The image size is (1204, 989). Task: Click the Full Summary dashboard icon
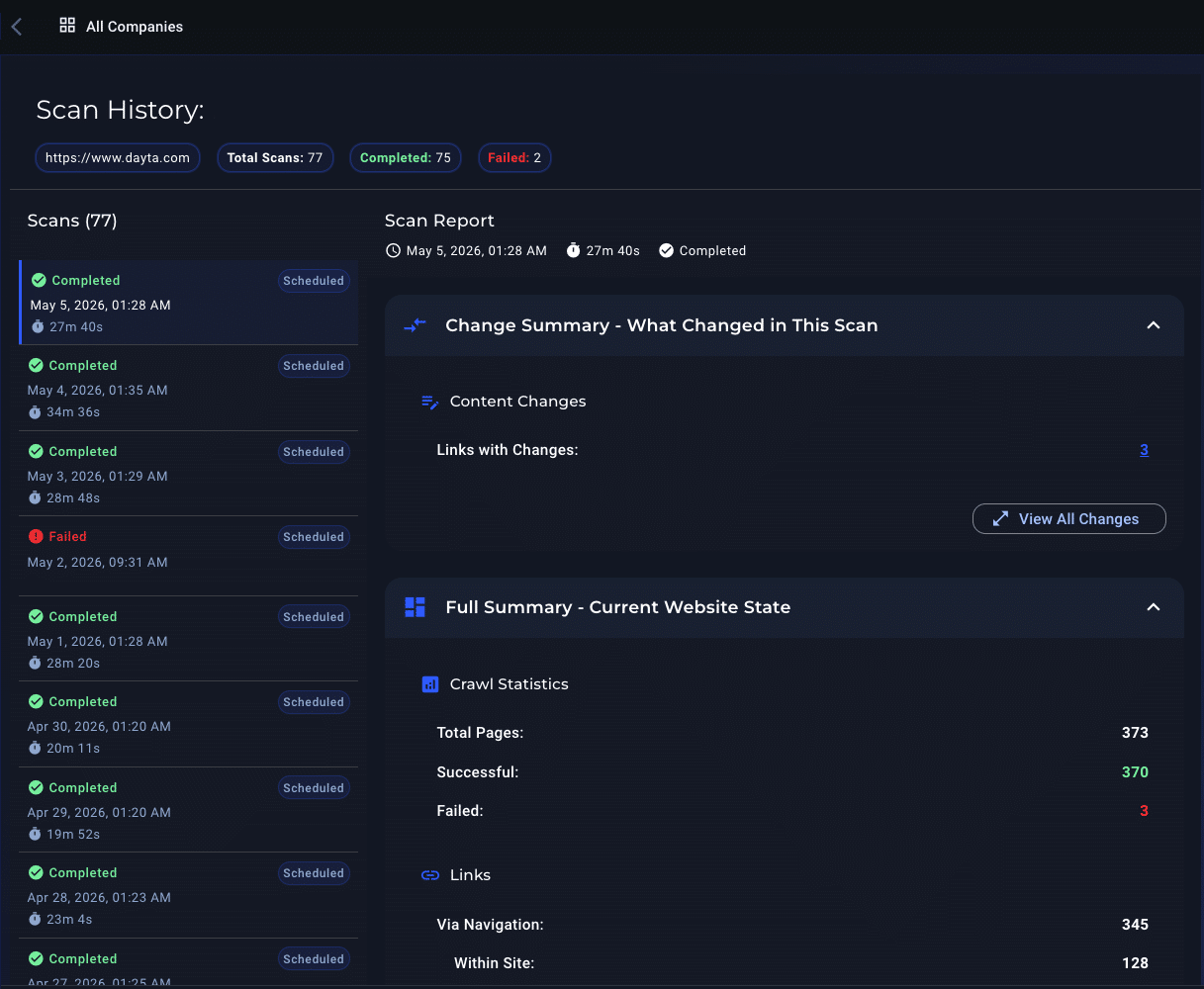pos(416,607)
